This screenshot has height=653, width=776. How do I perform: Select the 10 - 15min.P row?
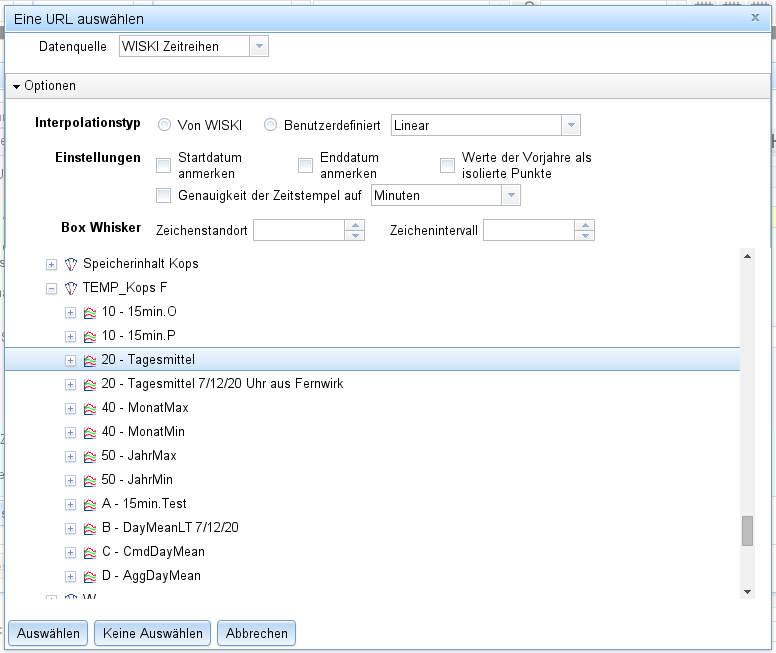[x=372, y=336]
